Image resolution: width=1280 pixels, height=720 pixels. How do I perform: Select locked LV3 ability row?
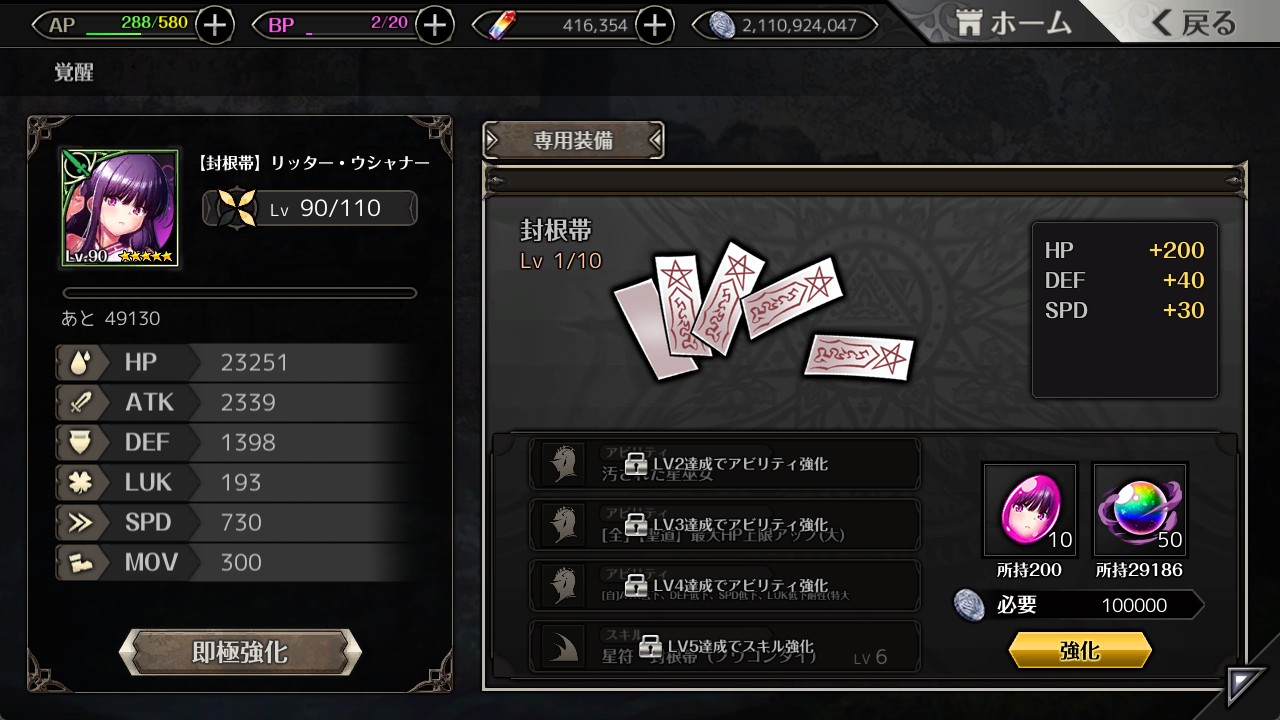[x=725, y=525]
